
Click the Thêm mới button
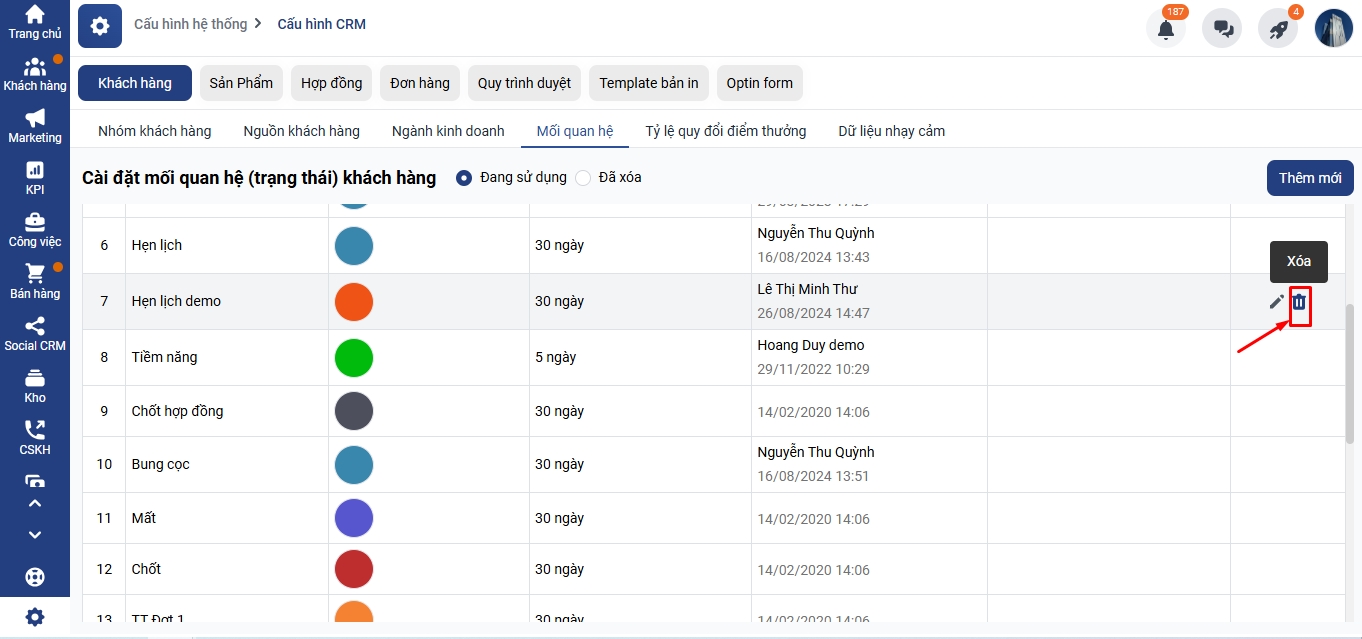tap(1309, 178)
